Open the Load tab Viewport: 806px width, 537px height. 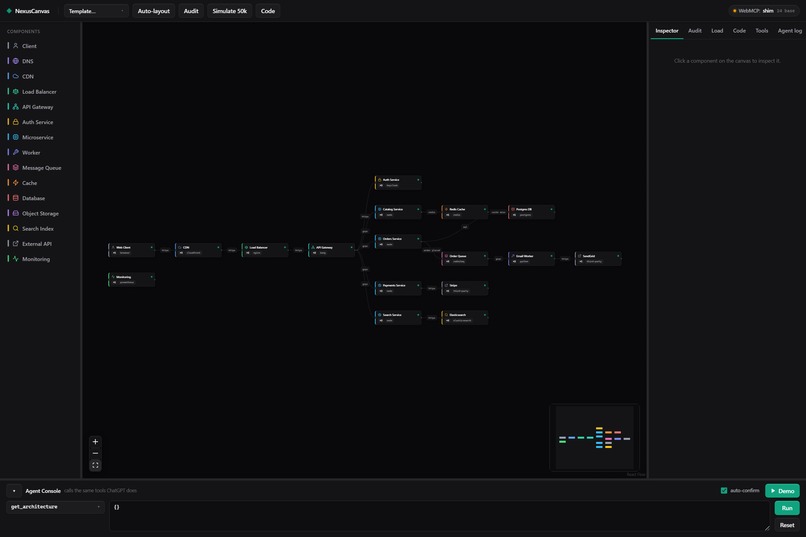tap(717, 31)
